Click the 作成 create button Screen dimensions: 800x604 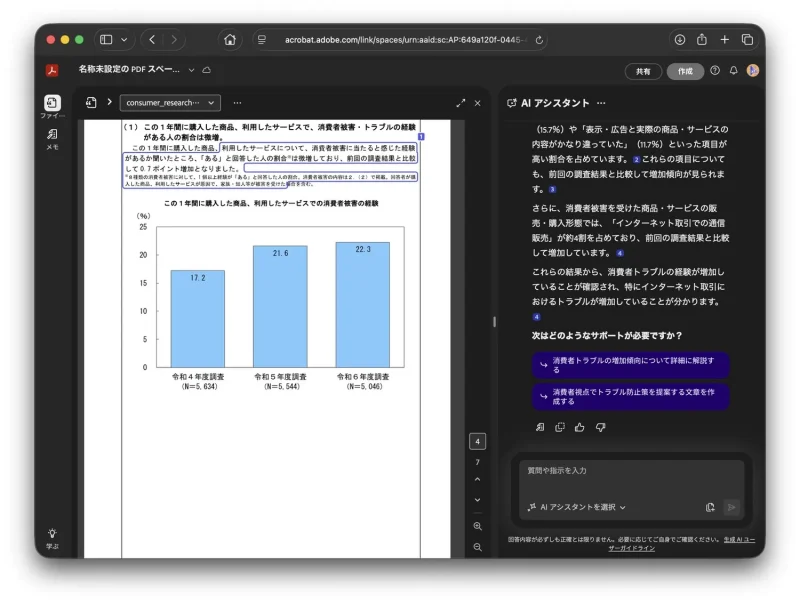(x=685, y=71)
